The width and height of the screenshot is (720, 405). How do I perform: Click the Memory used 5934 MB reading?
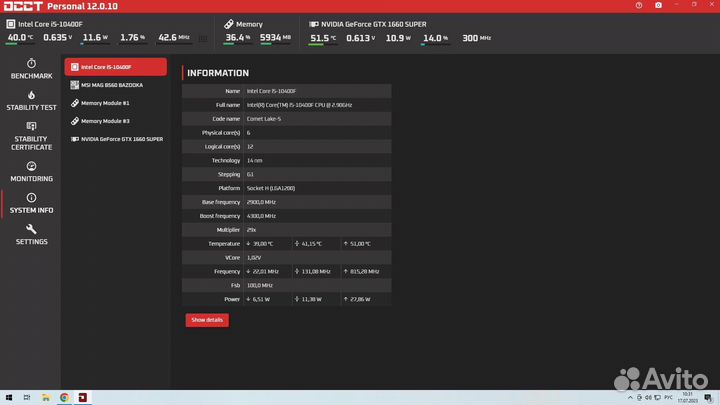coord(275,38)
